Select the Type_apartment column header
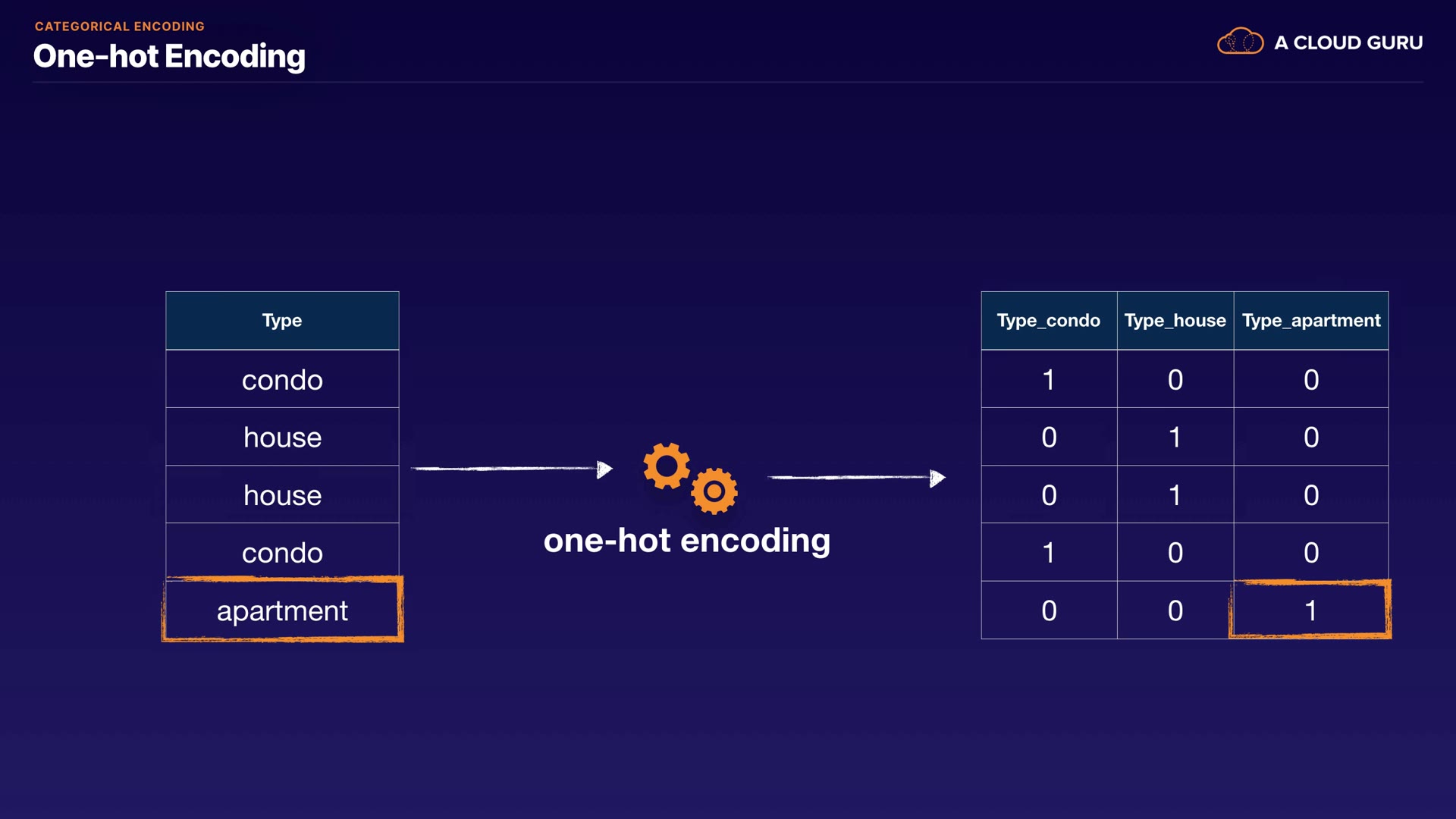 1310,321
